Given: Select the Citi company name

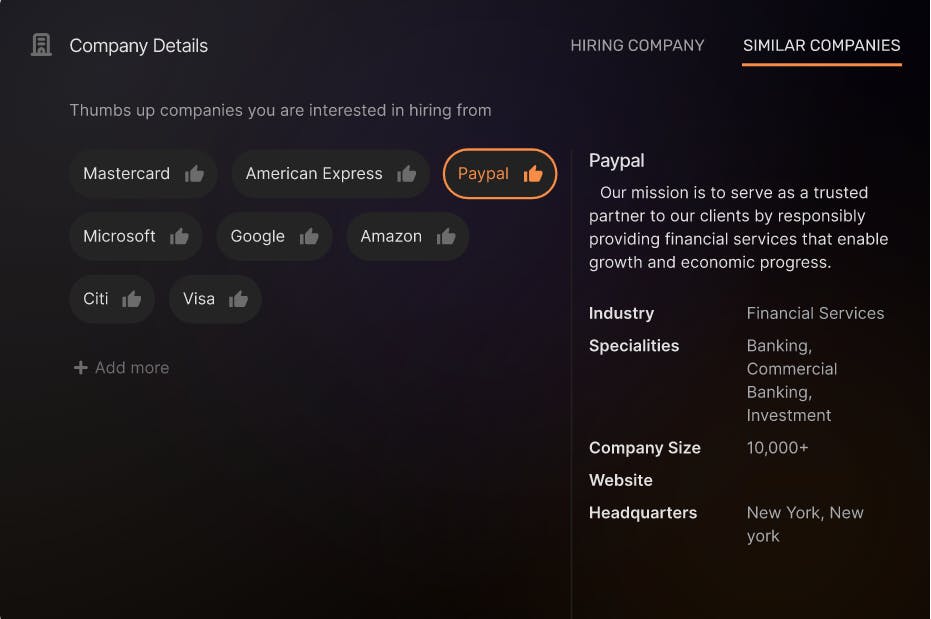Looking at the screenshot, I should [x=96, y=299].
